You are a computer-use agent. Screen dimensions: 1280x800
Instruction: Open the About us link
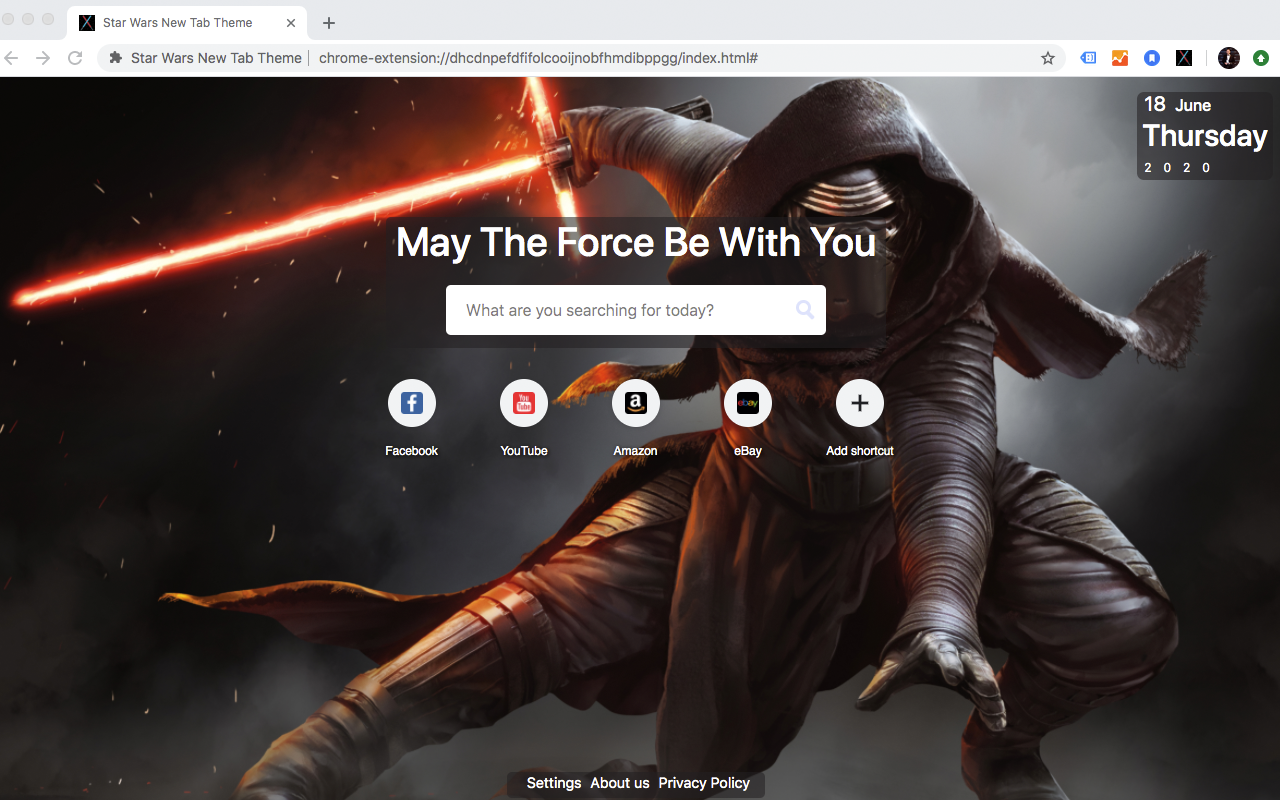tap(620, 783)
